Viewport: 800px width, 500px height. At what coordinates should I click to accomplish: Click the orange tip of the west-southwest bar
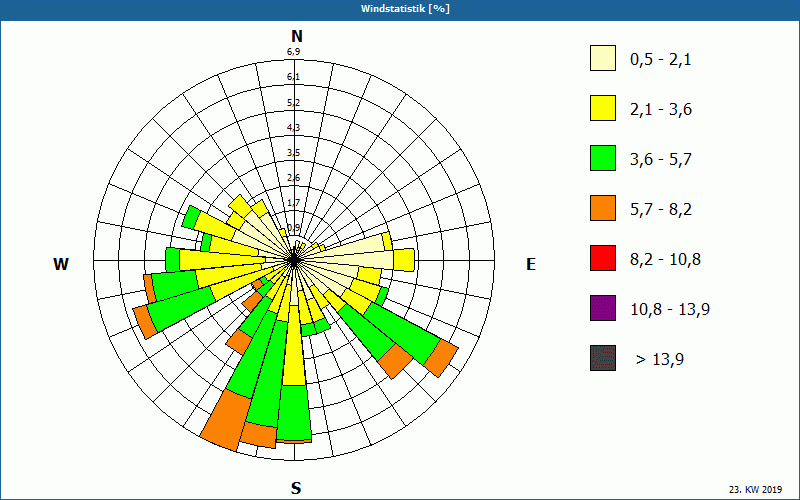145,323
